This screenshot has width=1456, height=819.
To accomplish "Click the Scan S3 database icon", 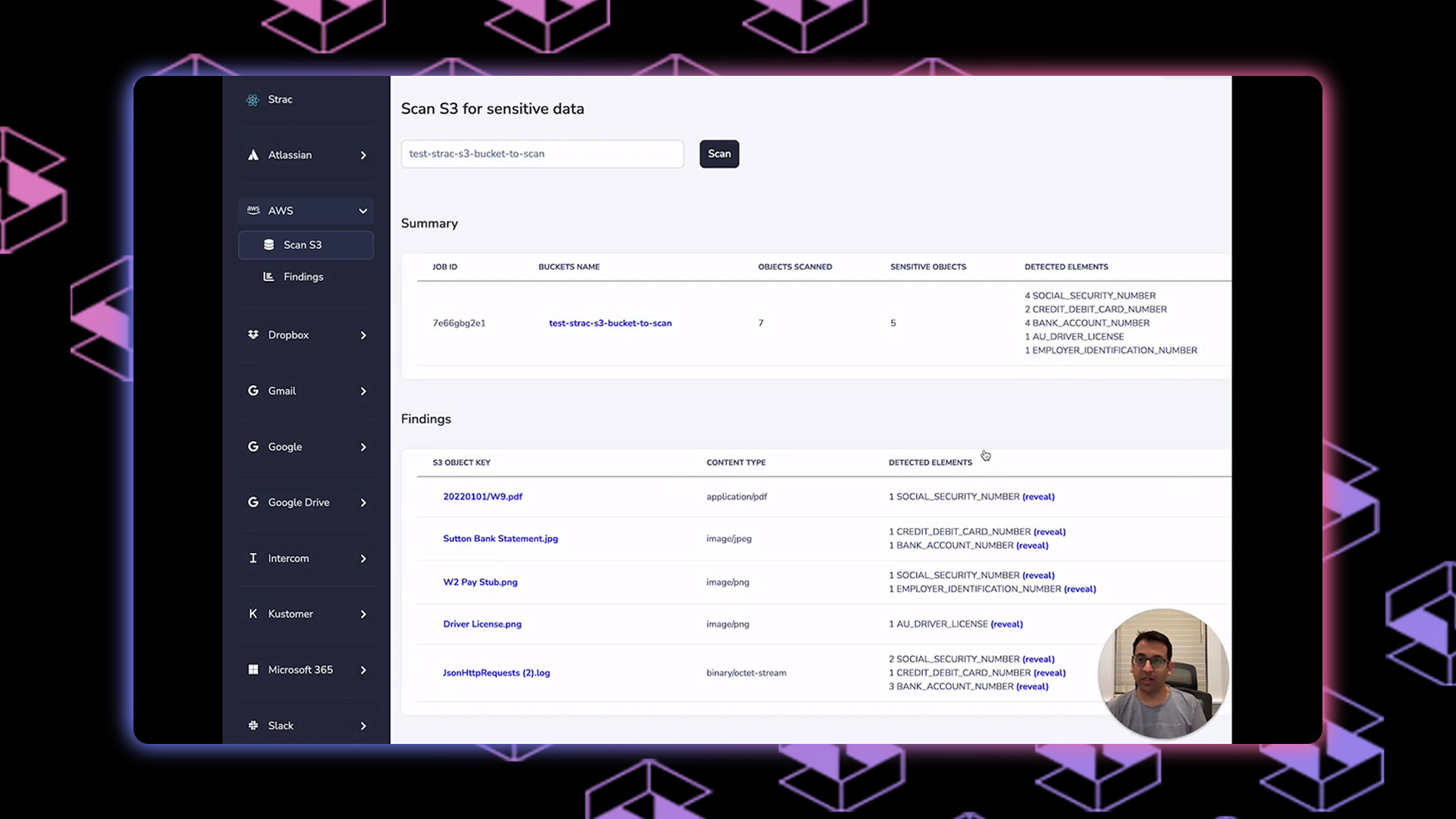I will (x=268, y=244).
